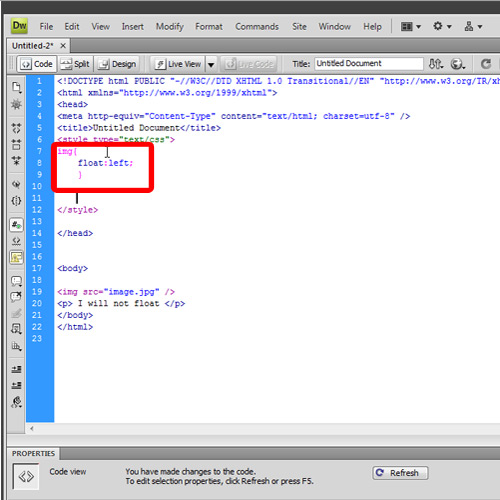This screenshot has width=500, height=500.
Task: Switch to Code view
Action: click(x=37, y=64)
